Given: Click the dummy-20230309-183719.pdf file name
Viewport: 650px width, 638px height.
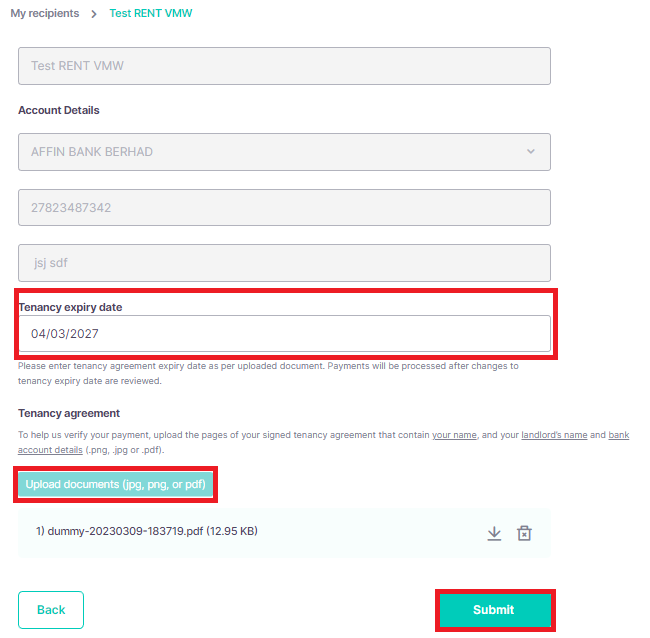Looking at the screenshot, I should (x=137, y=532).
